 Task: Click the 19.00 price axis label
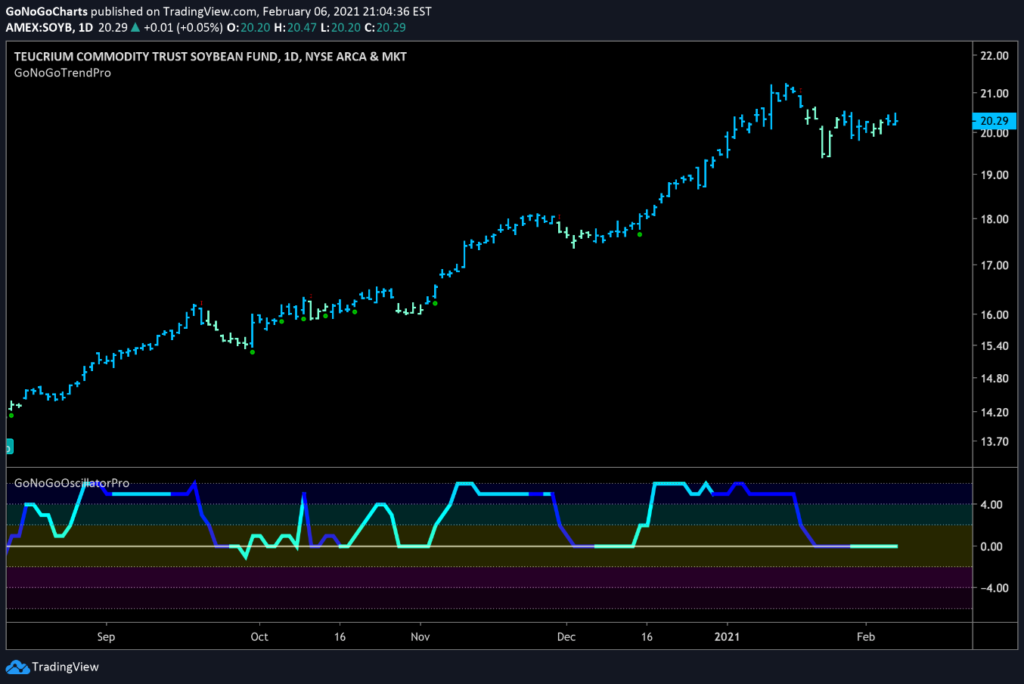[x=994, y=175]
